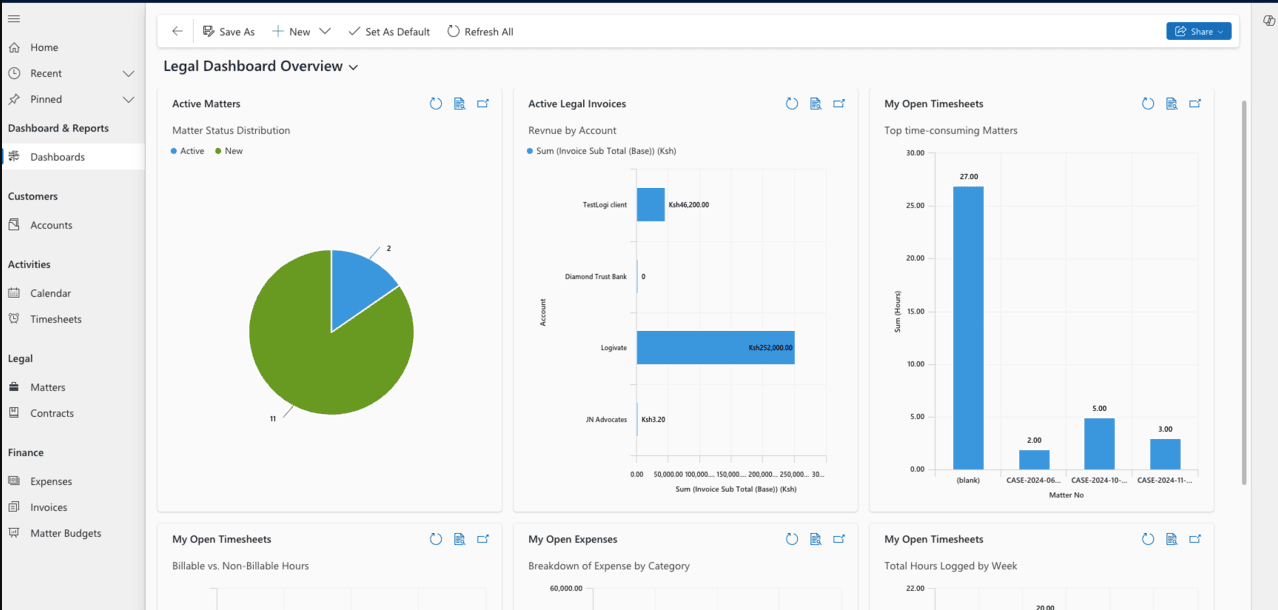1278x610 pixels.
Task: View records for Top time-consuming Matters
Action: tap(1171, 104)
